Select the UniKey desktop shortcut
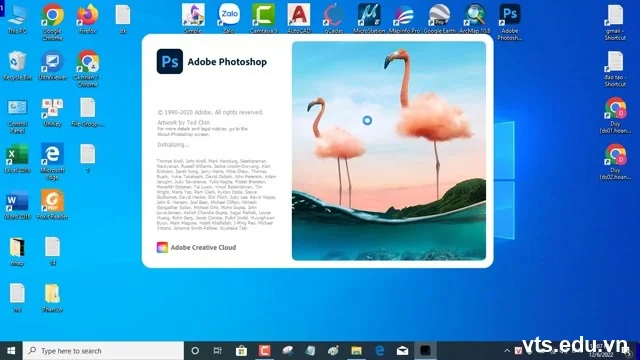 [52, 112]
